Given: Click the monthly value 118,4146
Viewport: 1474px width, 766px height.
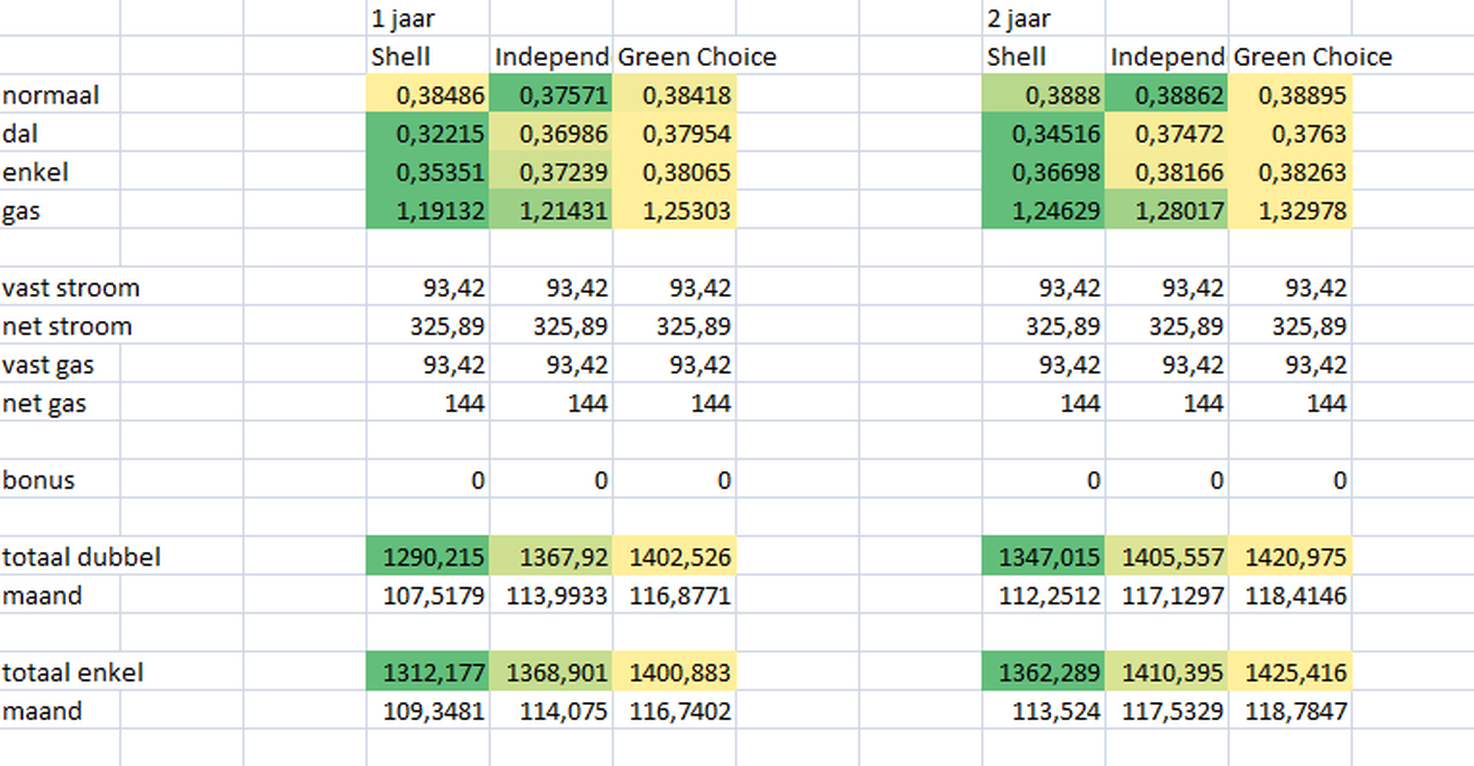Looking at the screenshot, I should 1290,595.
